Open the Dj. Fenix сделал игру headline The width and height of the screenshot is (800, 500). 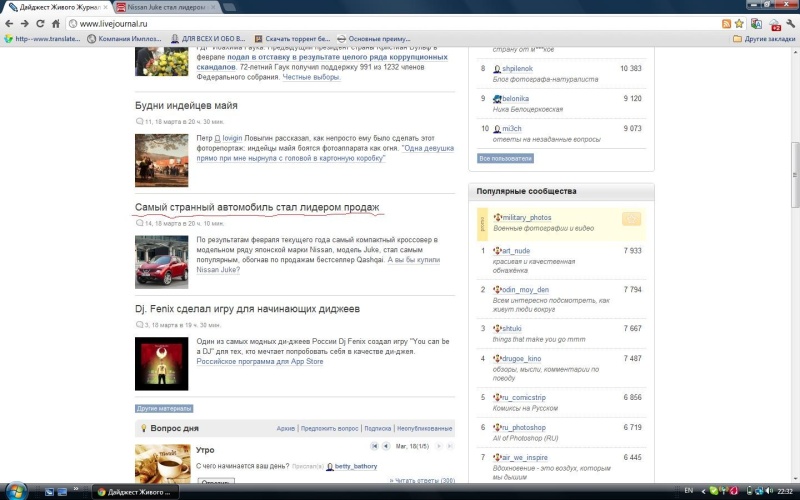point(247,309)
